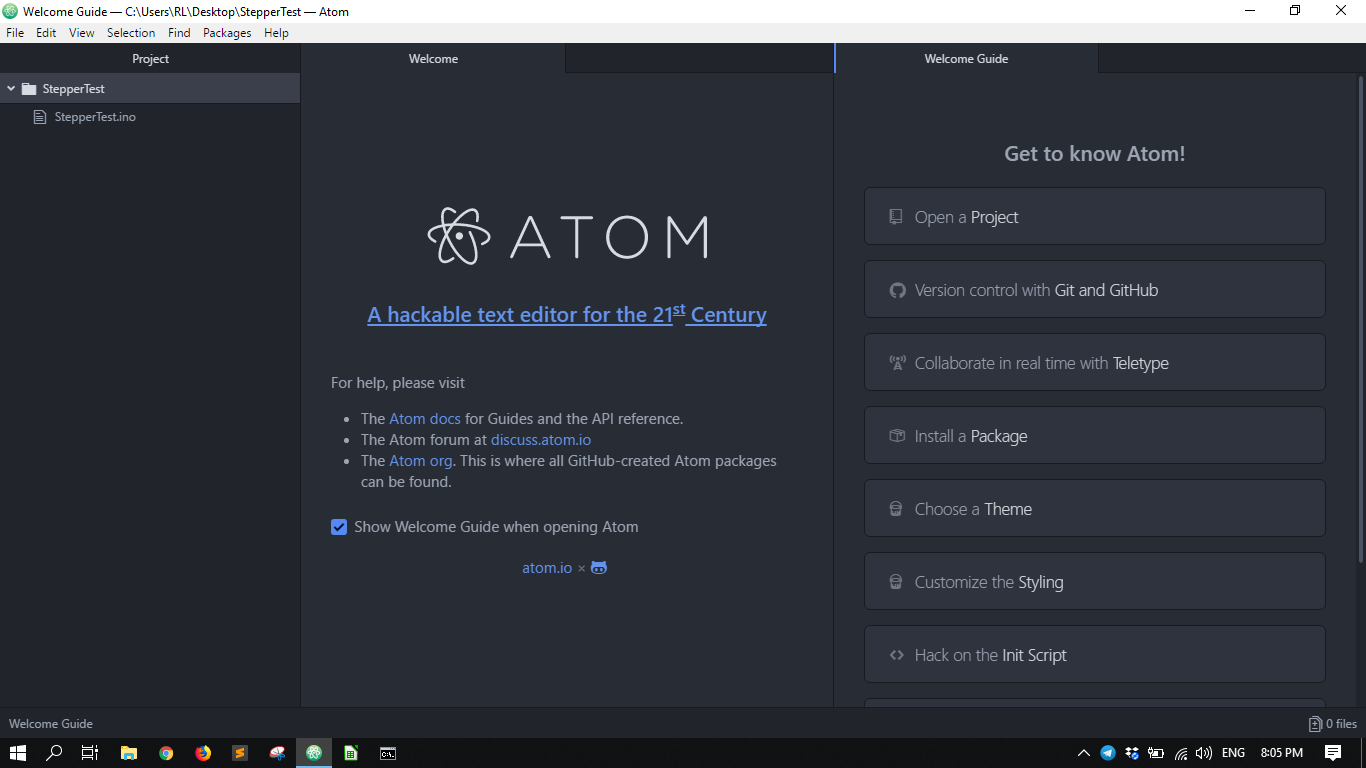Expand the Open a Project section

[1095, 217]
